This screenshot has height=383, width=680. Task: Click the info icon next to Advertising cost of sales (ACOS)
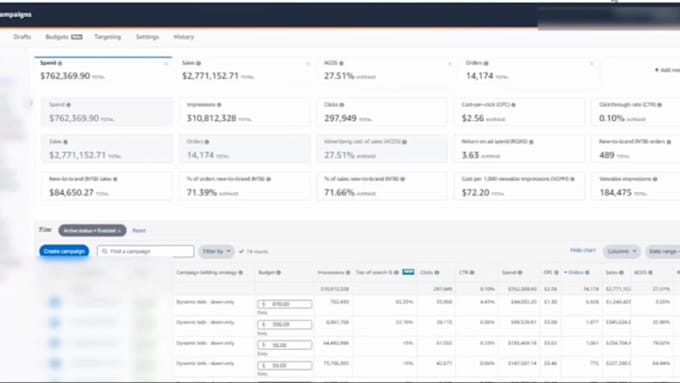(404, 142)
